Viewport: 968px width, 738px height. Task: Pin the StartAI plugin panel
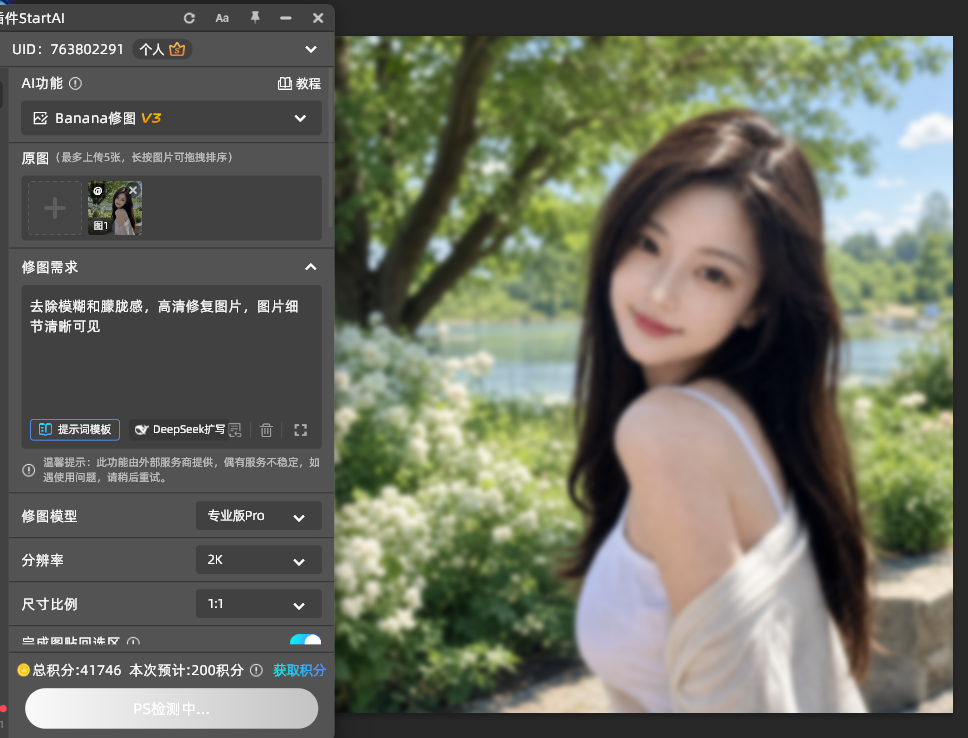coord(255,18)
